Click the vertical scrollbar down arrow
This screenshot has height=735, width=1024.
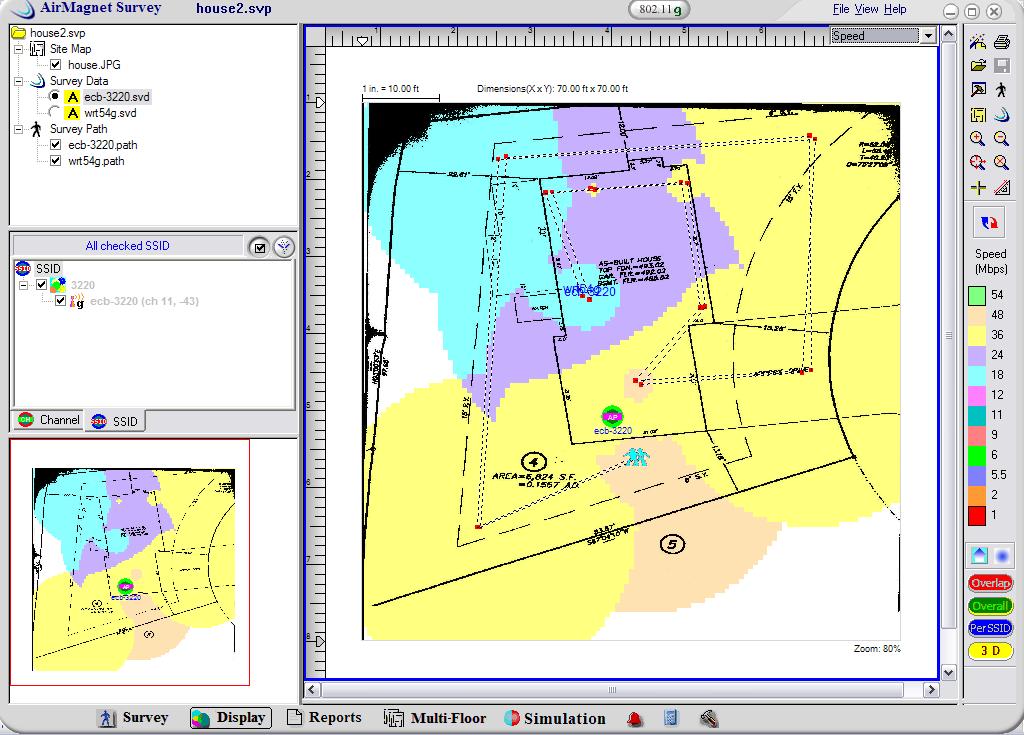pyautogui.click(x=949, y=672)
